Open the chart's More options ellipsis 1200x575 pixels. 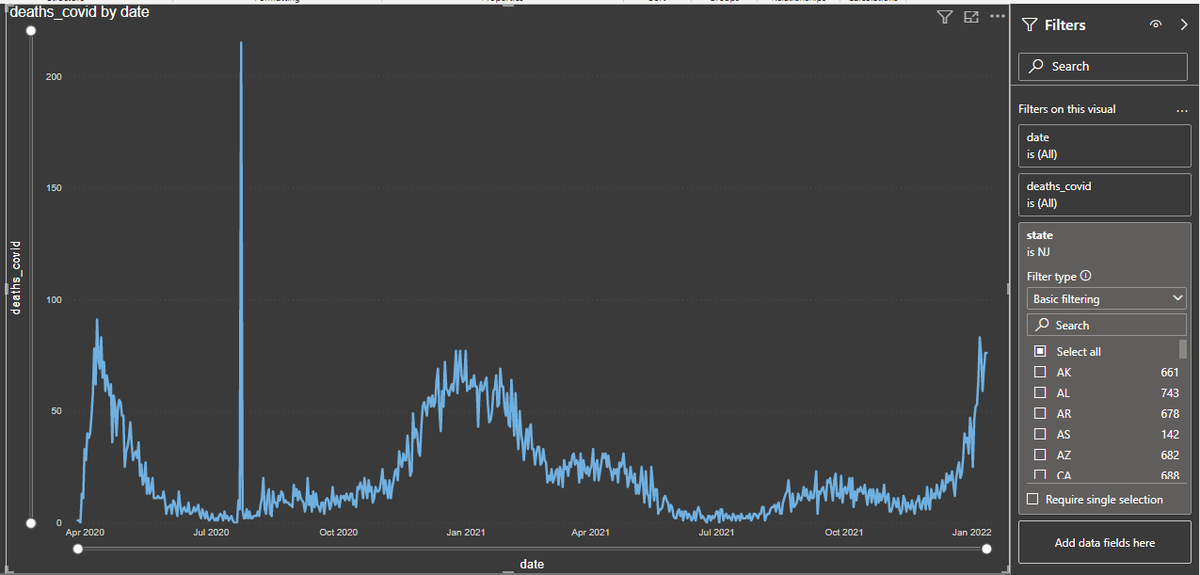(996, 17)
